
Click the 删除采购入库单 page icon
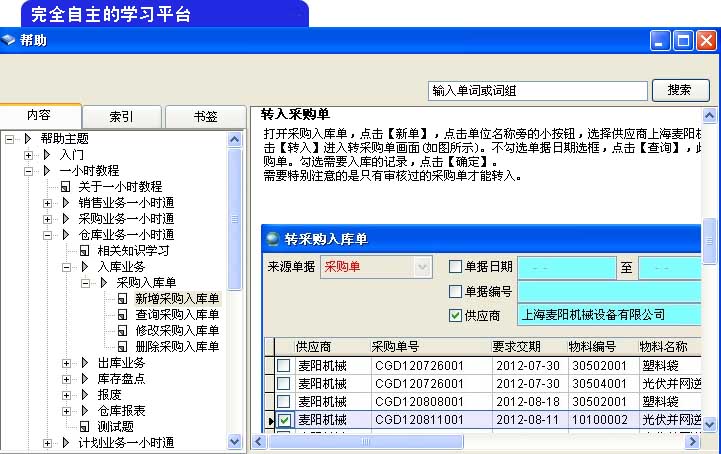123,347
